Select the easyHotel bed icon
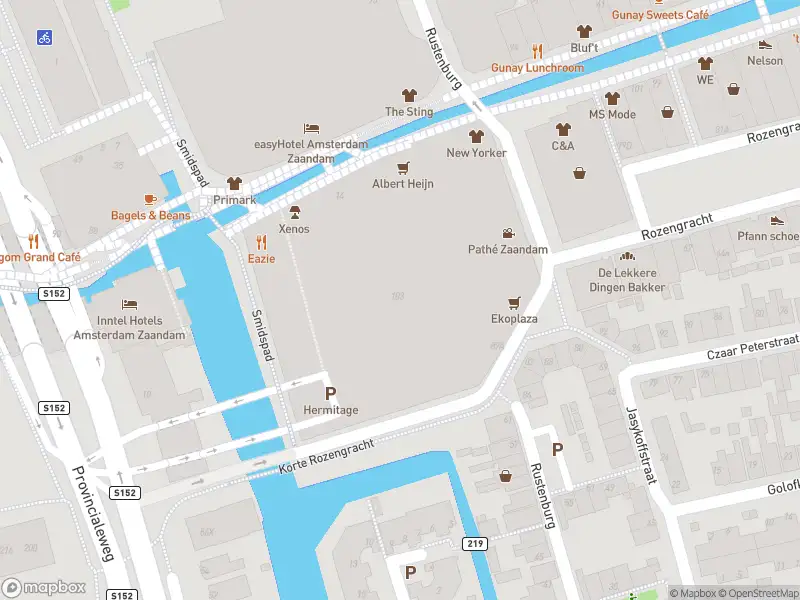This screenshot has height=600, width=800. click(311, 128)
